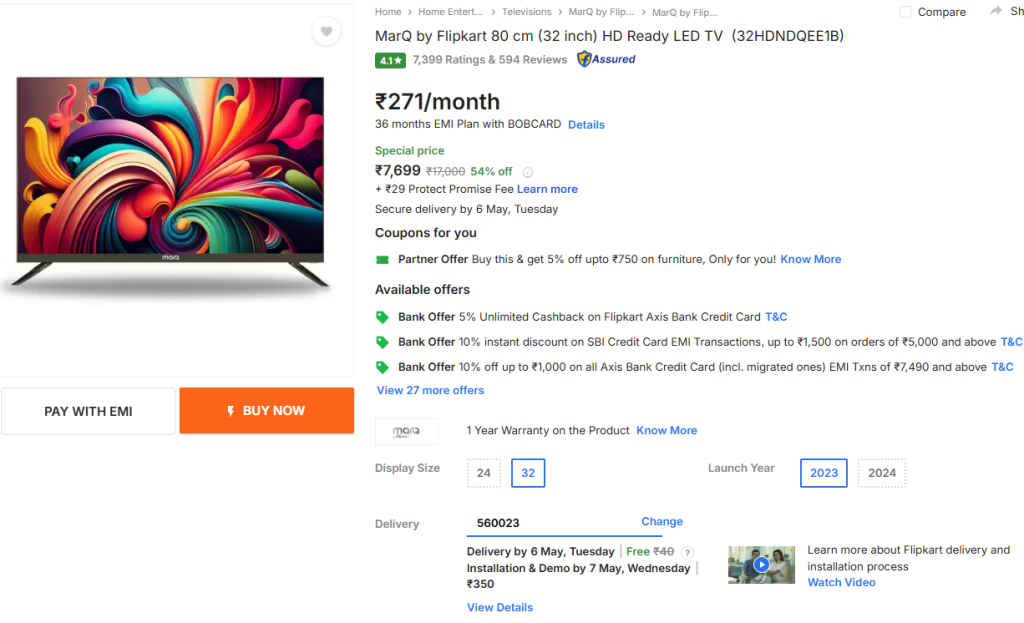The image size is (1024, 623).
Task: Open Details for the BOBCARD EMI plan
Action: (586, 124)
